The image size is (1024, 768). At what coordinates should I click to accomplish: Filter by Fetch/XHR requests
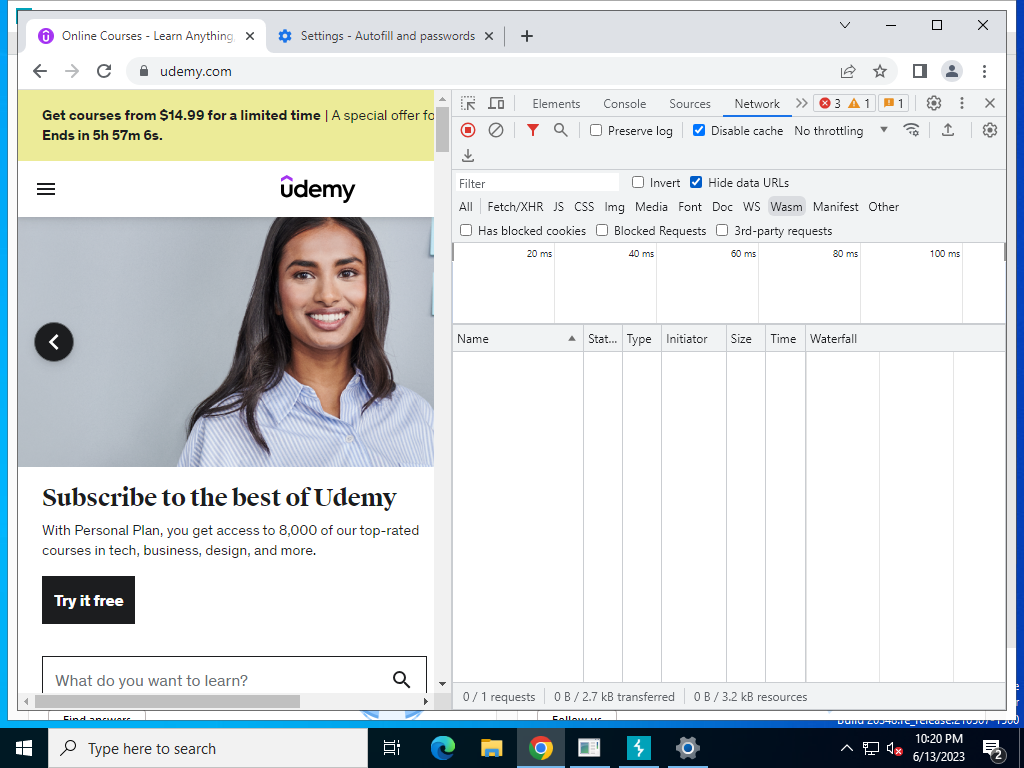pos(515,207)
